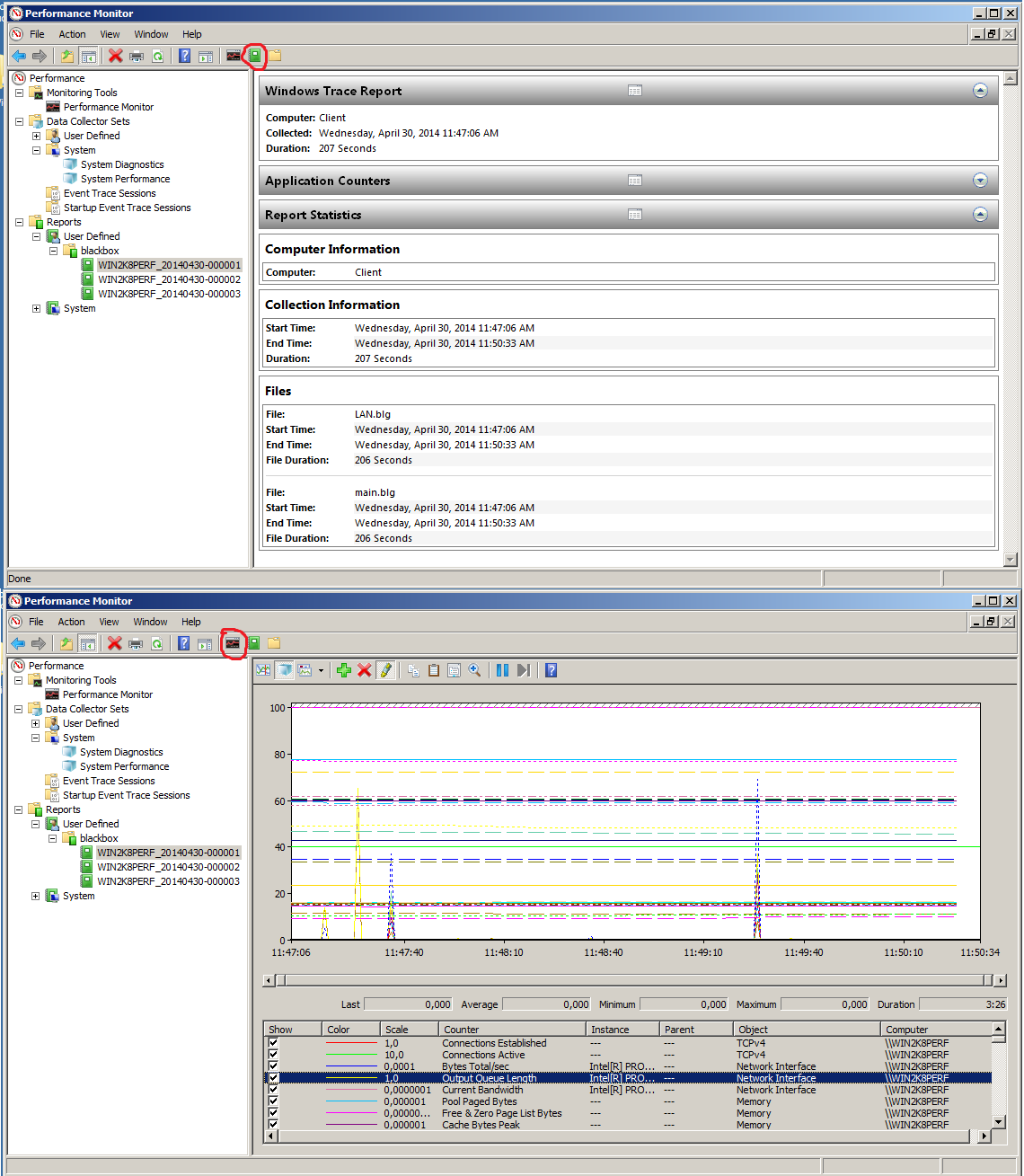Uncheck the Connections Established counter
Image resolution: width=1024 pixels, height=1176 pixels.
coord(273,1043)
